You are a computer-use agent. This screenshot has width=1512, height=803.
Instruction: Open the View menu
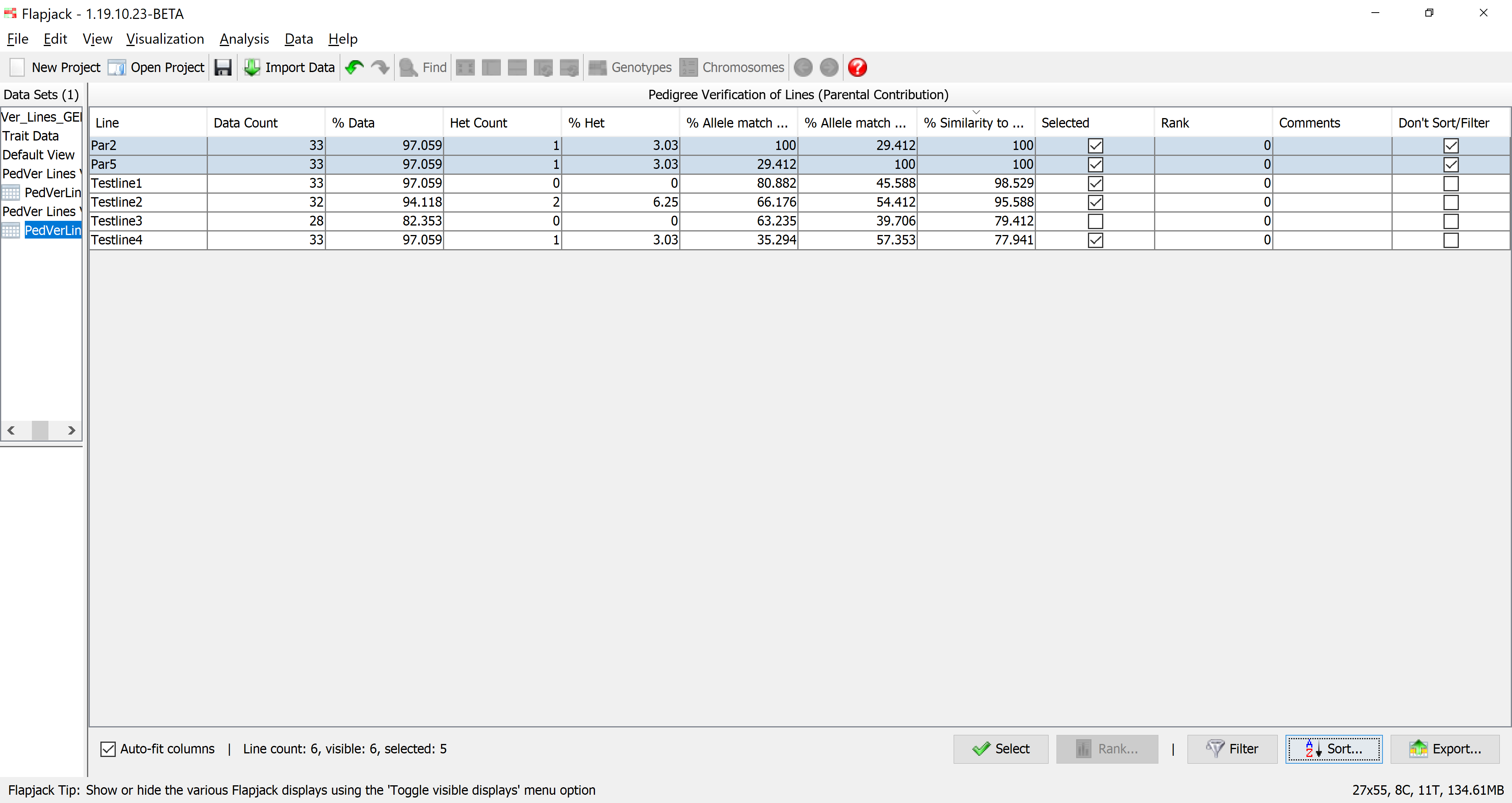[97, 39]
